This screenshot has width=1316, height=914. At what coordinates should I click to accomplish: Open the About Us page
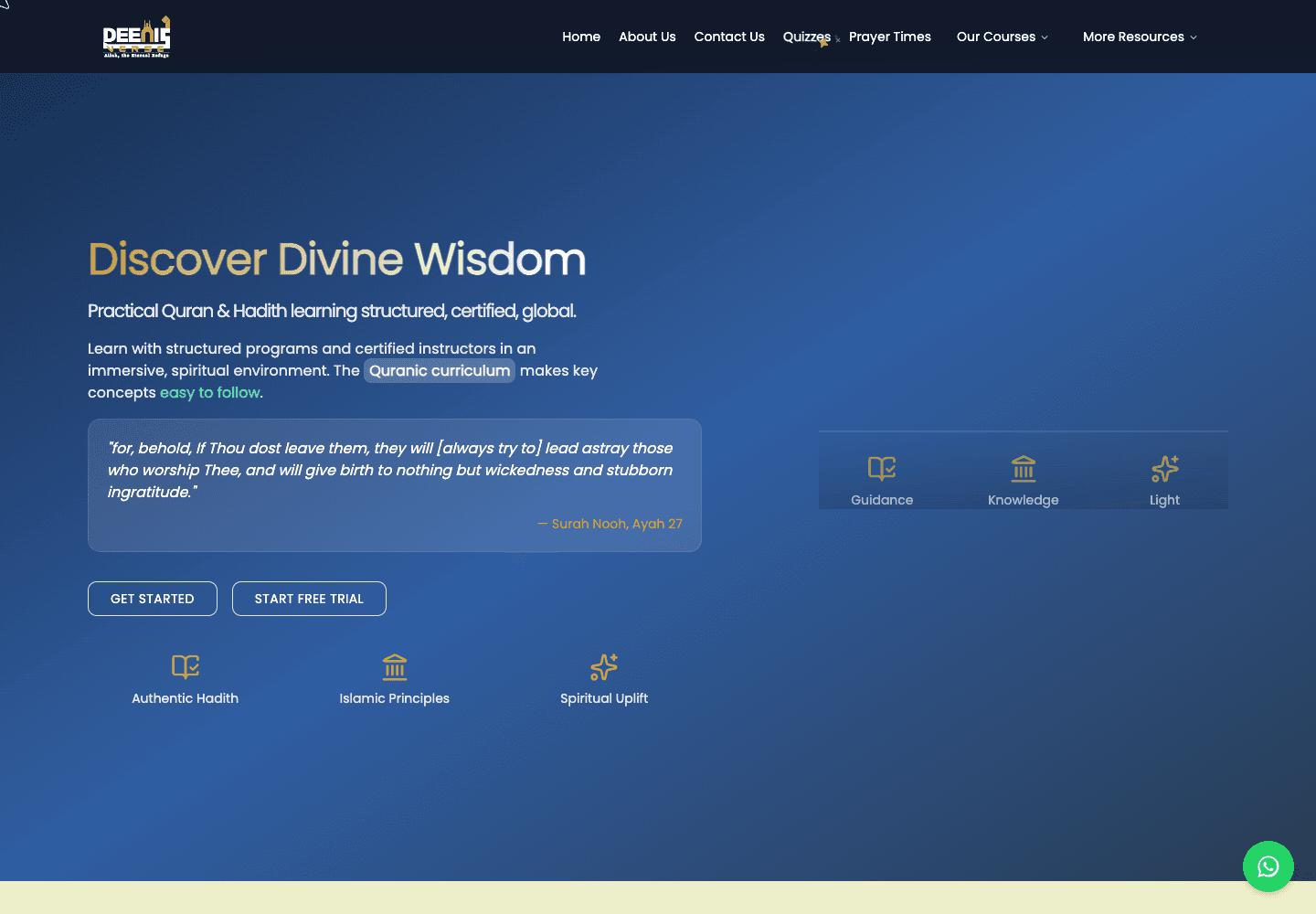pyautogui.click(x=647, y=37)
